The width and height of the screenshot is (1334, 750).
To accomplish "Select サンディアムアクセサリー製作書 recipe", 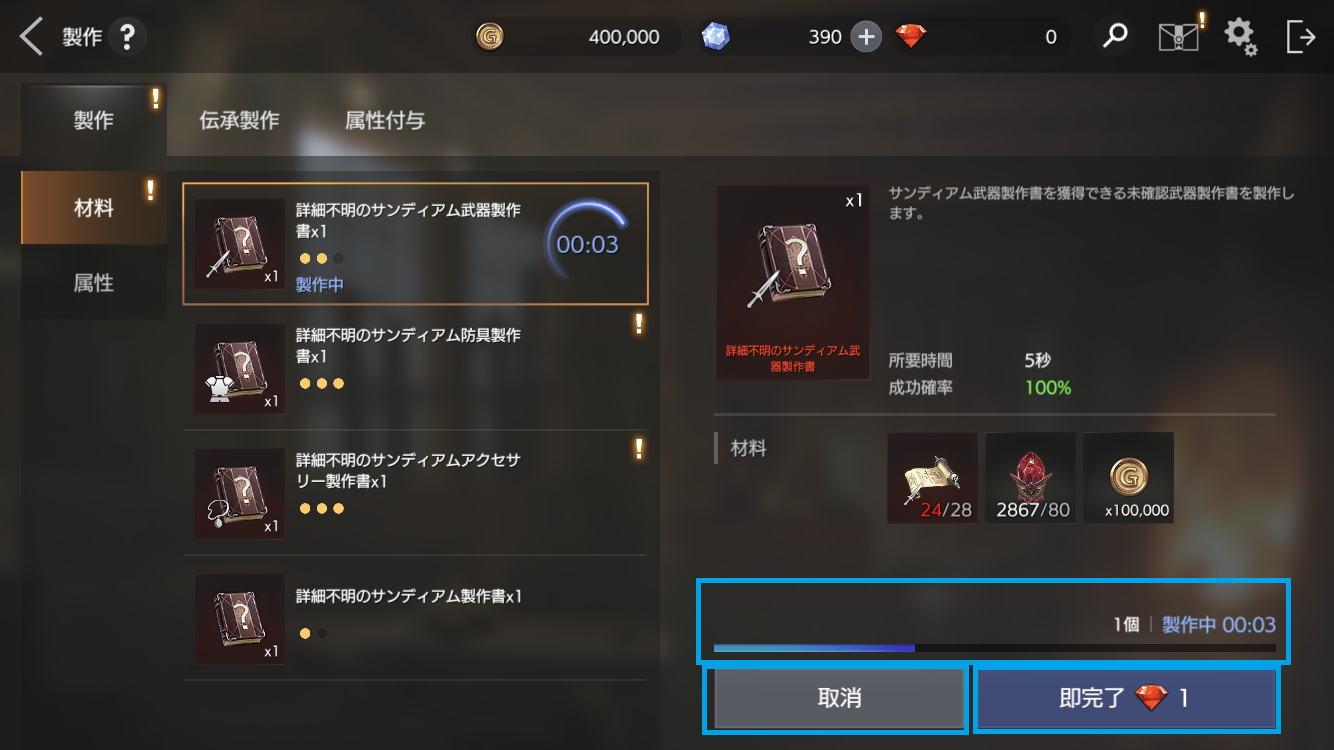I will coord(415,494).
